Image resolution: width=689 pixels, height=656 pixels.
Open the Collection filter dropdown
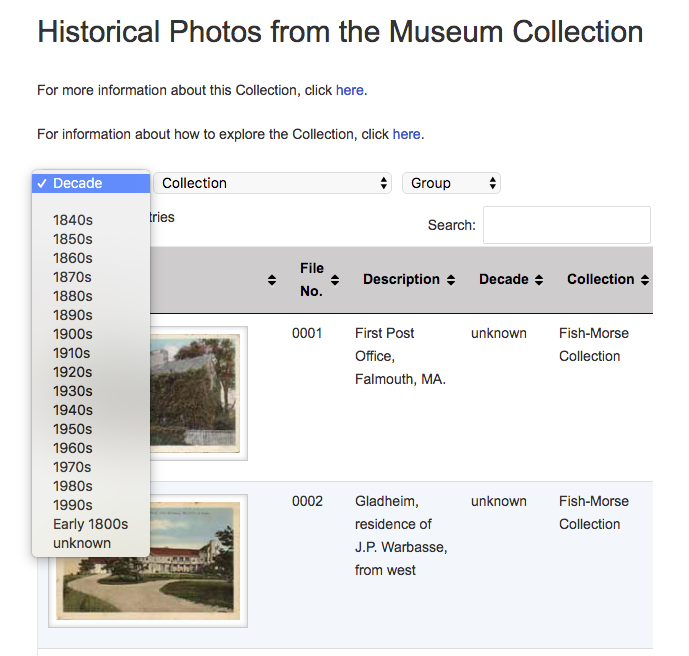(272, 183)
